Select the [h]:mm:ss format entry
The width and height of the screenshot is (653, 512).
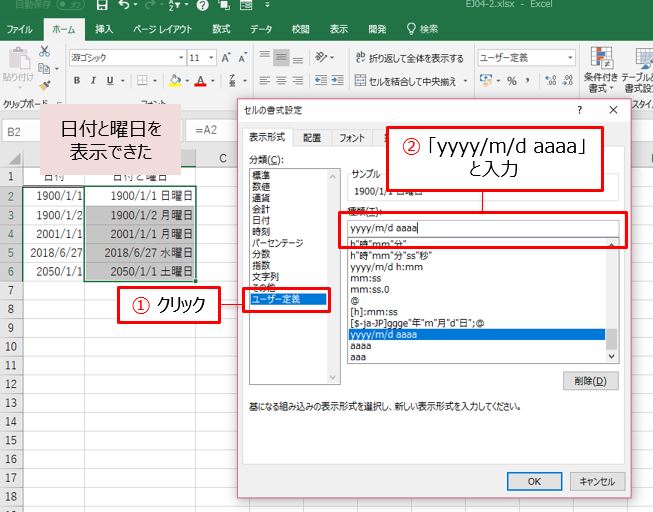pyautogui.click(x=374, y=312)
